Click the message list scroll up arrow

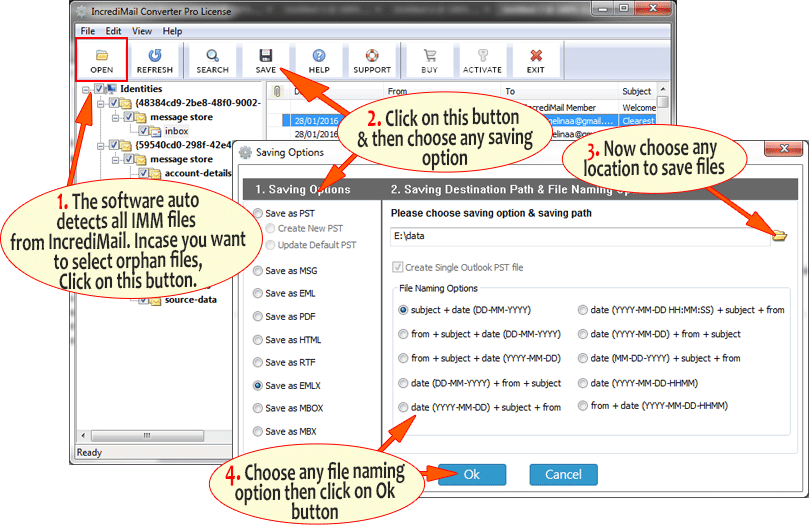click(x=664, y=89)
